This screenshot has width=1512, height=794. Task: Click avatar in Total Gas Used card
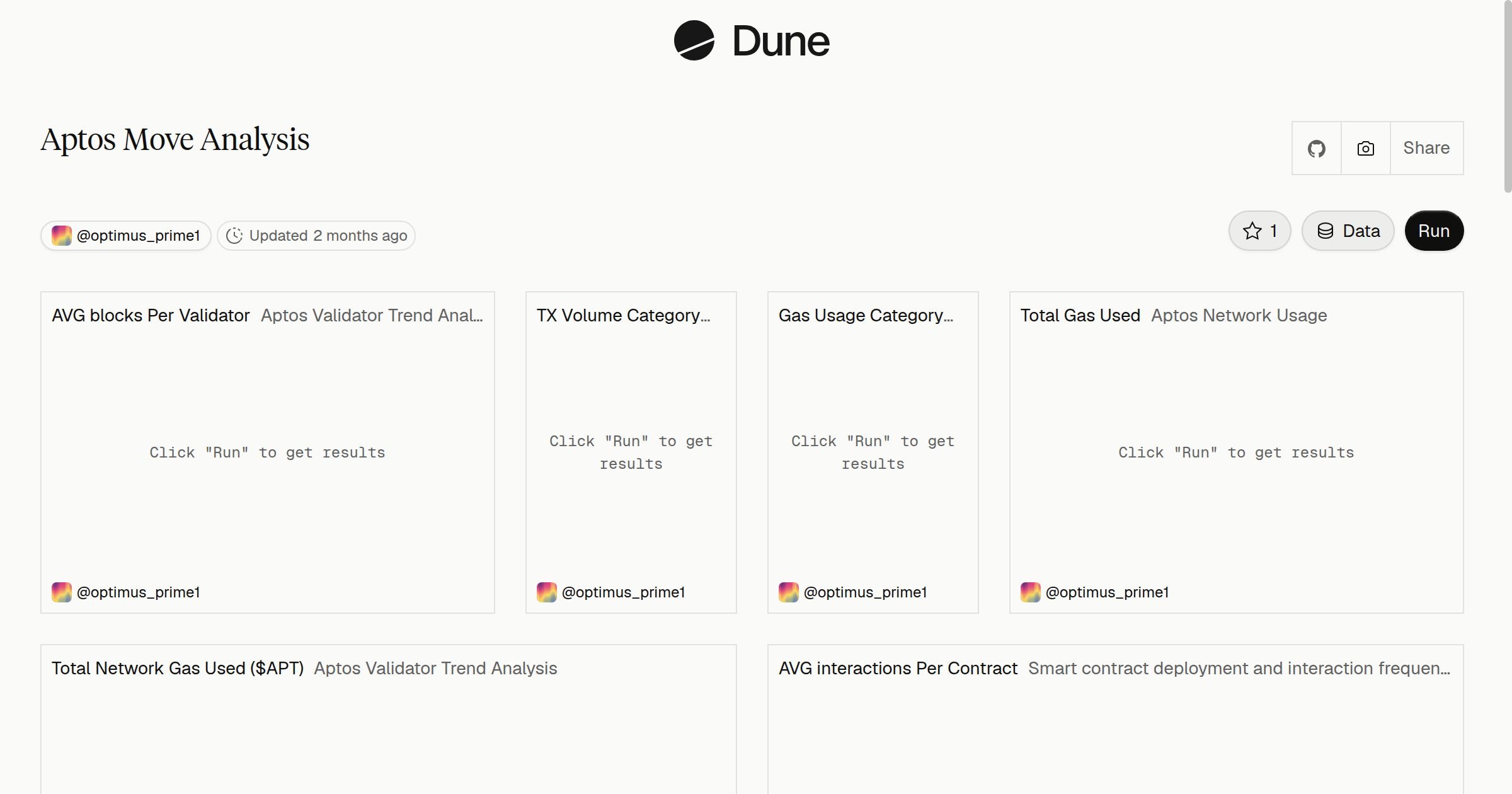click(x=1031, y=592)
